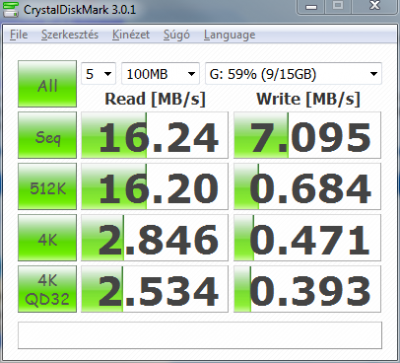Click the 4K write result 0.471
The image size is (400, 363).
pos(307,238)
